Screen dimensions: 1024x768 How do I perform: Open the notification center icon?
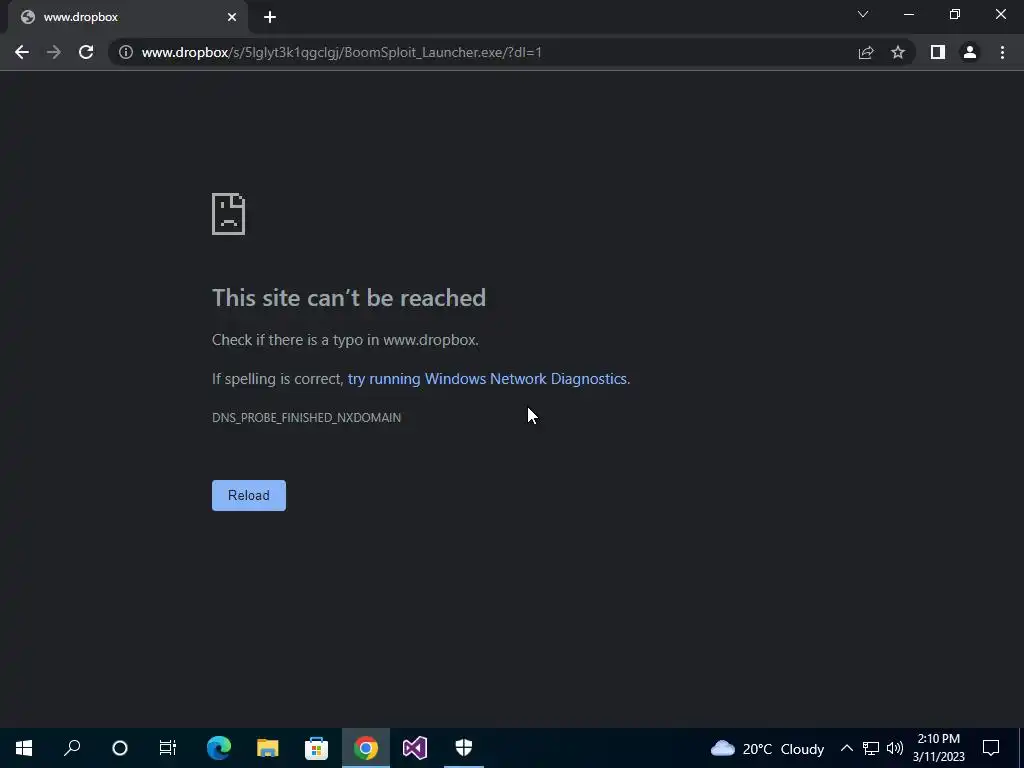tap(991, 748)
